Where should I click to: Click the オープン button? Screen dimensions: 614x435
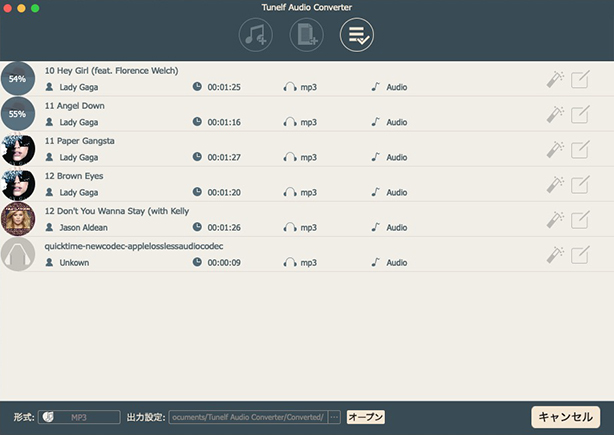(x=366, y=417)
